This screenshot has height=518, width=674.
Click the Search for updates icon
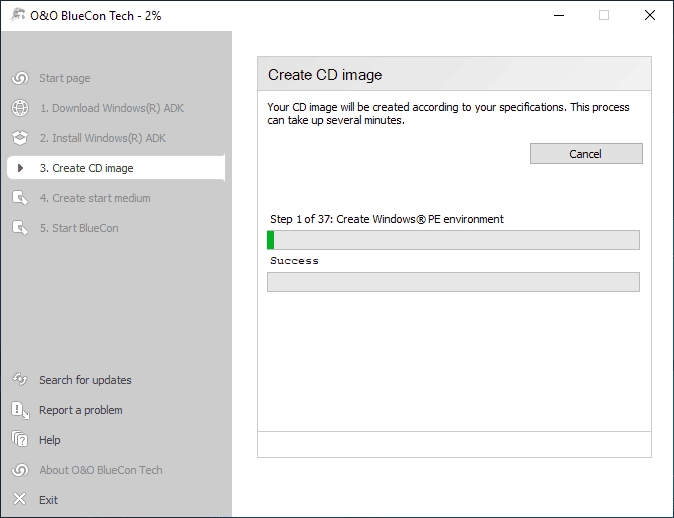coord(20,380)
